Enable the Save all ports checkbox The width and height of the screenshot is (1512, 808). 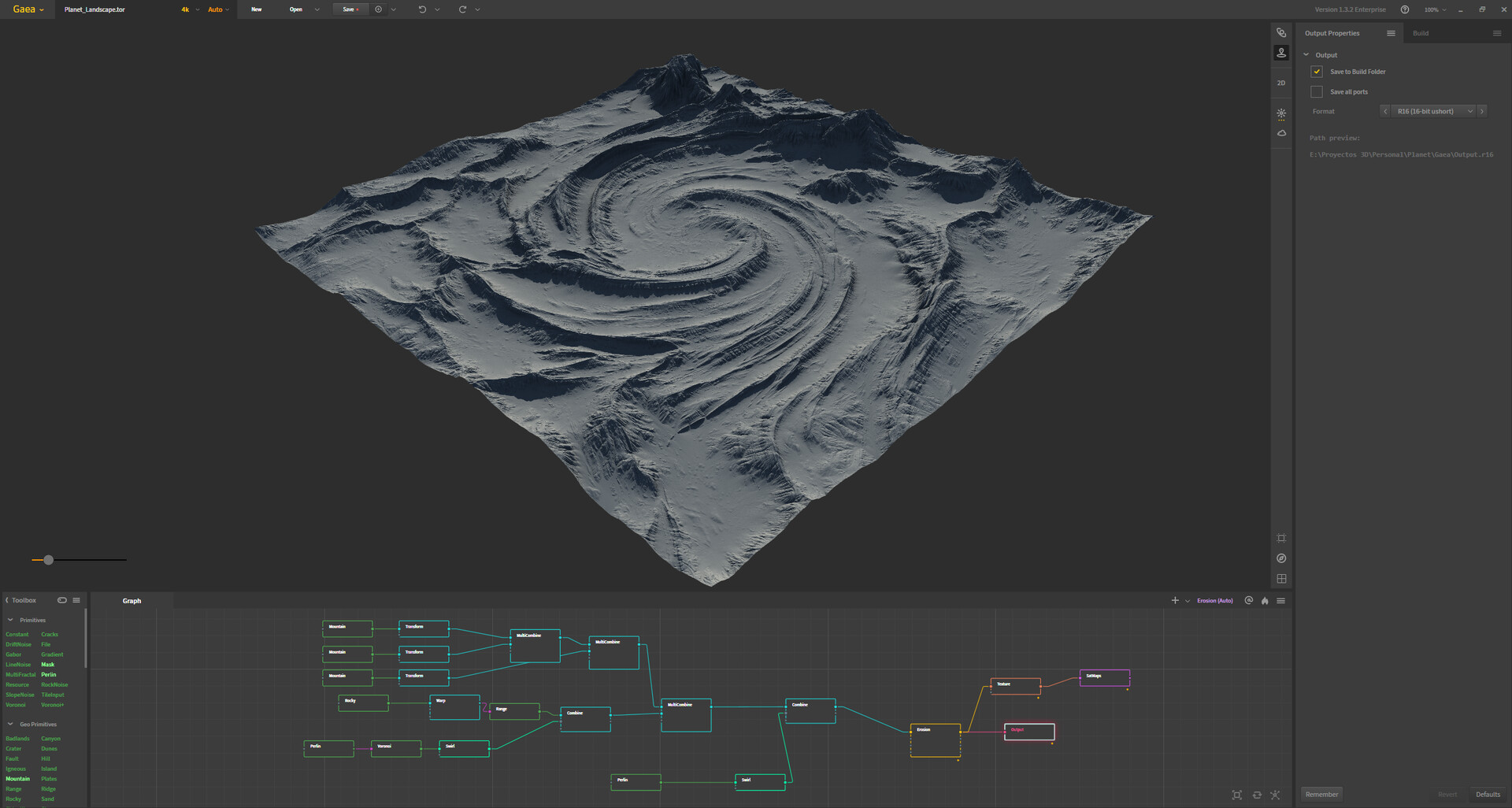coord(1317,92)
